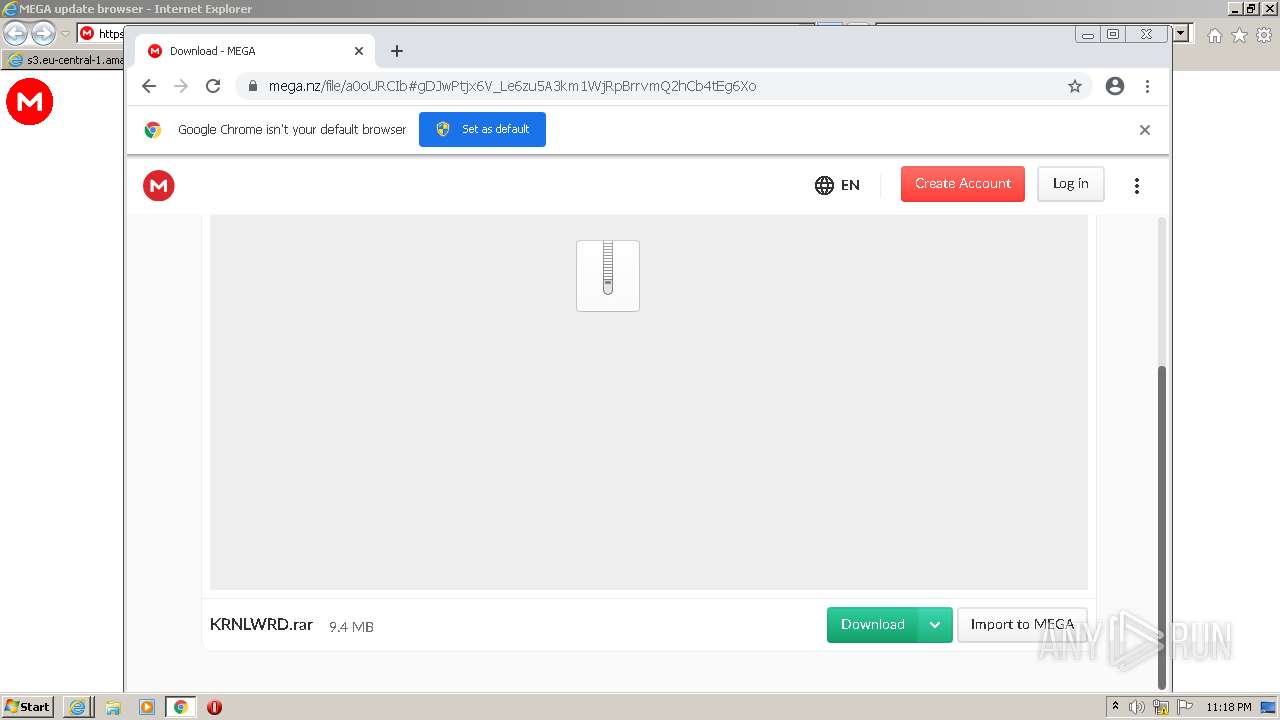The height and width of the screenshot is (720, 1280).
Task: Open media player taskbar icon
Action: (147, 707)
